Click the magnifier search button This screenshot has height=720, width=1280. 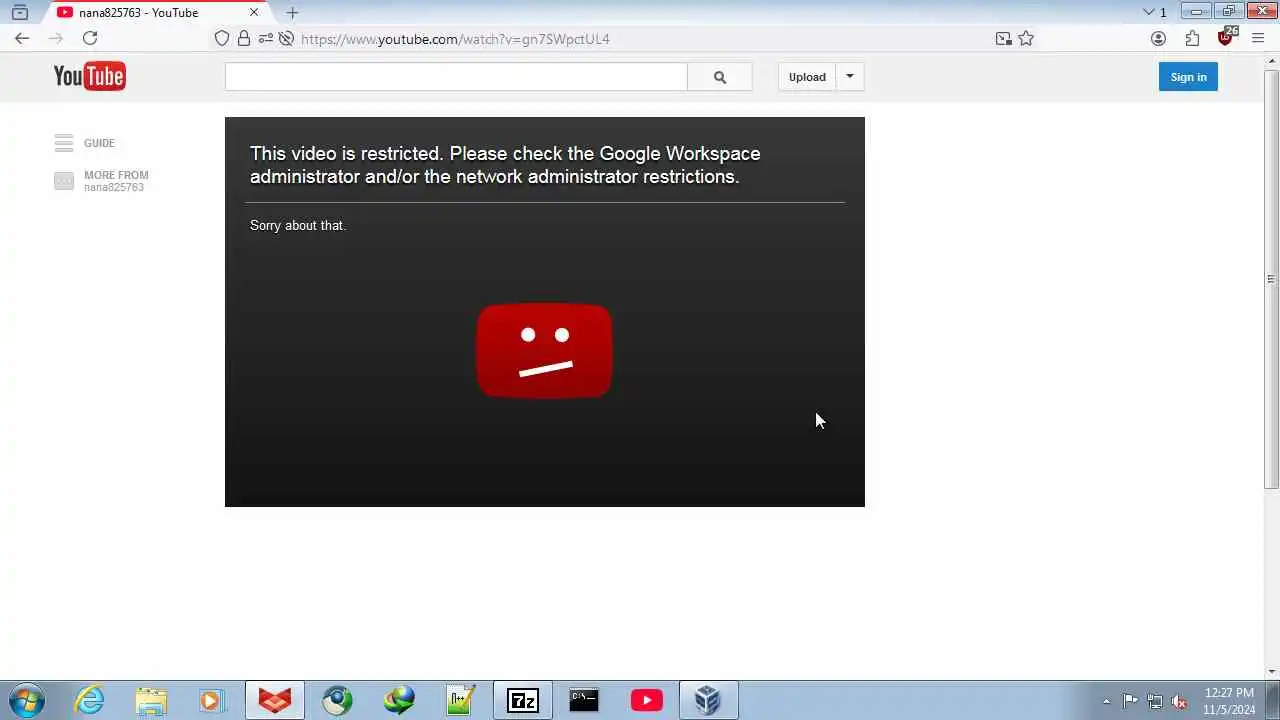[720, 77]
